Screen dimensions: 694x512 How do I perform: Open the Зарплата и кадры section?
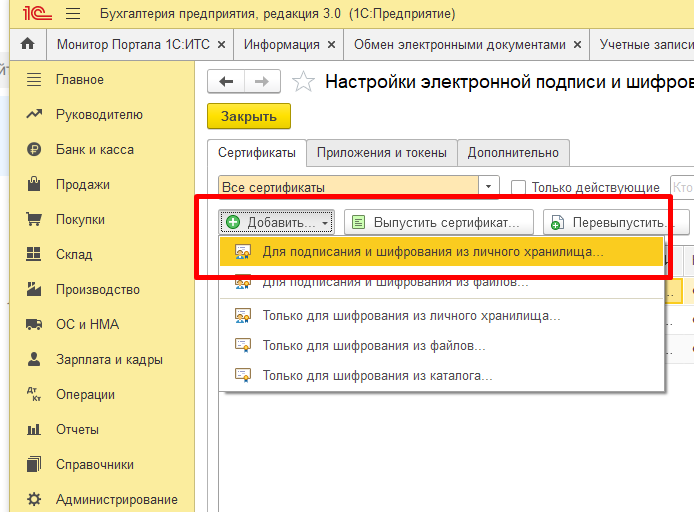pos(109,359)
